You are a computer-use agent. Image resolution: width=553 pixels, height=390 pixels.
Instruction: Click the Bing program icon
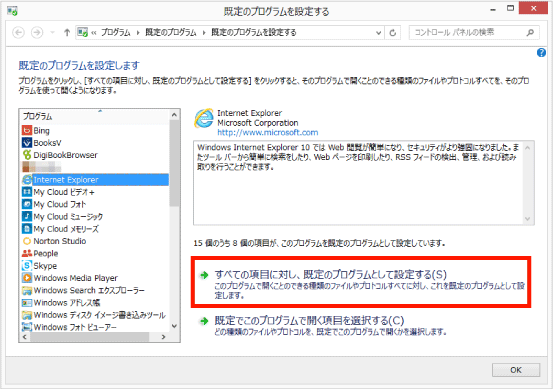pos(27,130)
